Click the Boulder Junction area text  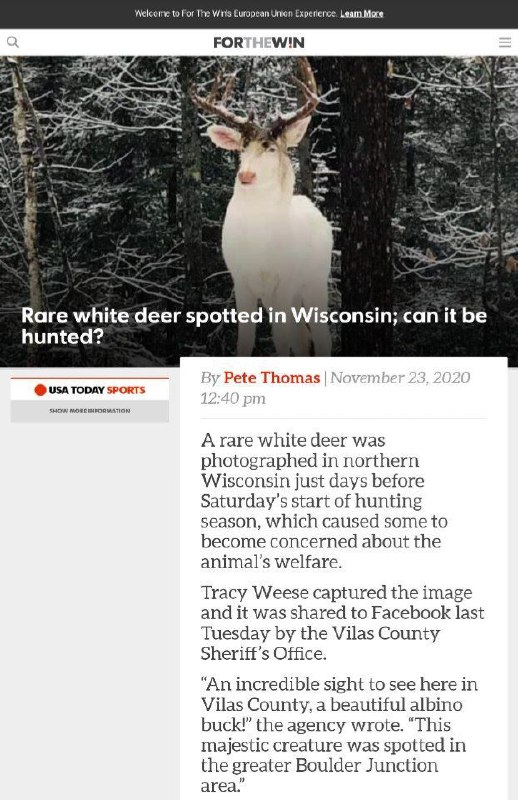[320, 776]
